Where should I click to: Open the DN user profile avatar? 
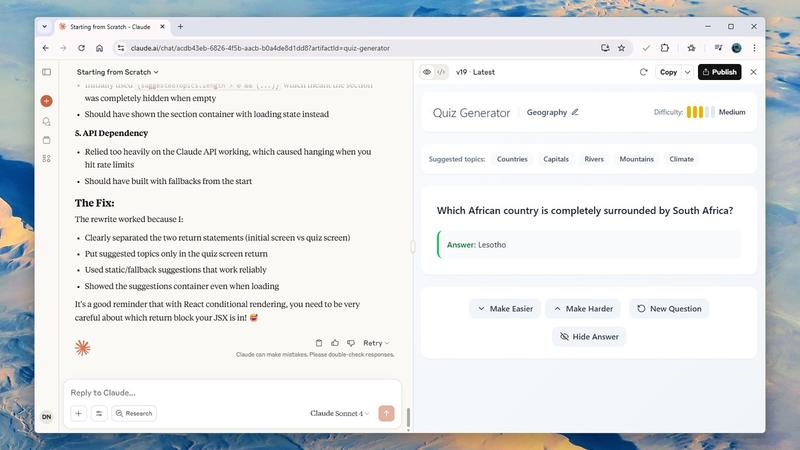(x=46, y=417)
